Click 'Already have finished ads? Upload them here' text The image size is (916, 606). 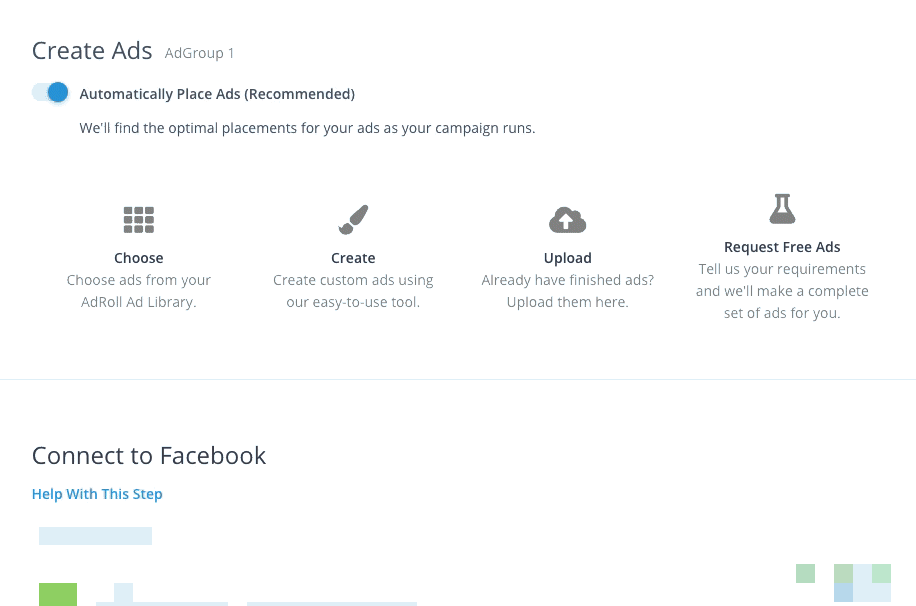[x=567, y=291]
